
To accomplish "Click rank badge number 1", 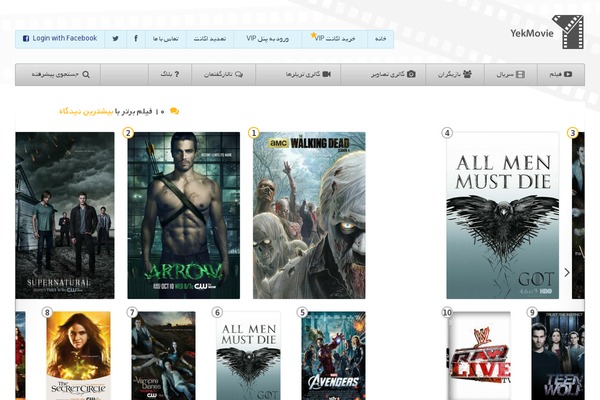I will (x=253, y=133).
